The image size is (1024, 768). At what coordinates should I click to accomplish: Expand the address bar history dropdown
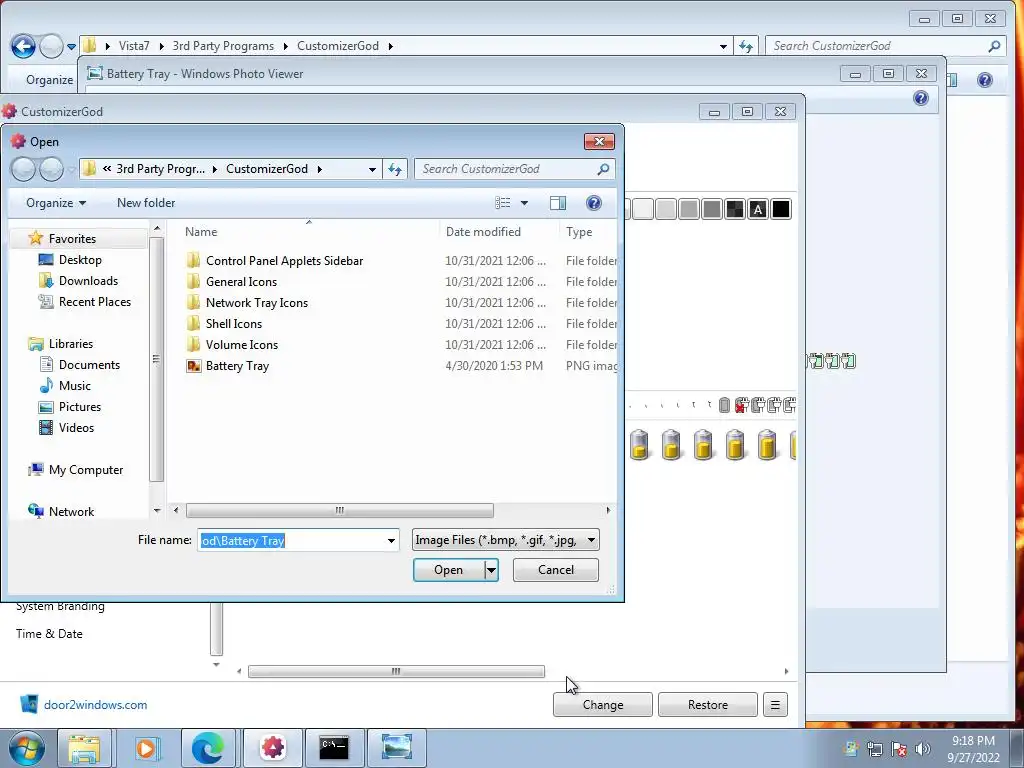tap(372, 169)
